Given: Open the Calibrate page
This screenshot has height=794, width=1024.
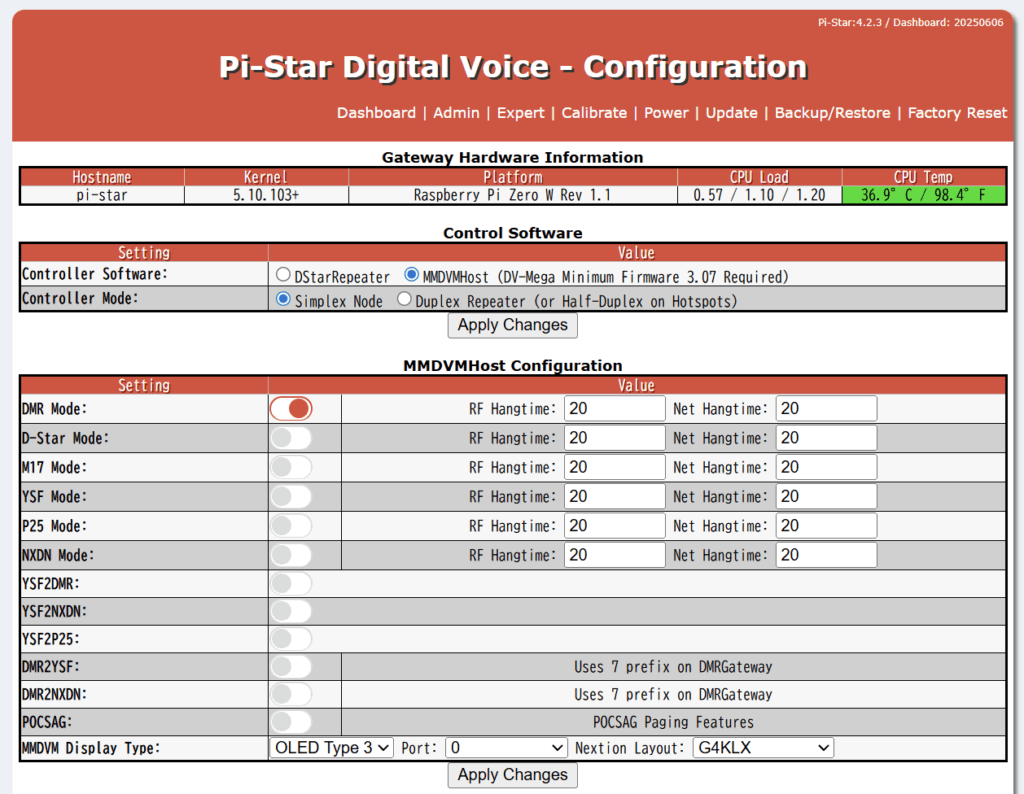Looking at the screenshot, I should tap(594, 113).
